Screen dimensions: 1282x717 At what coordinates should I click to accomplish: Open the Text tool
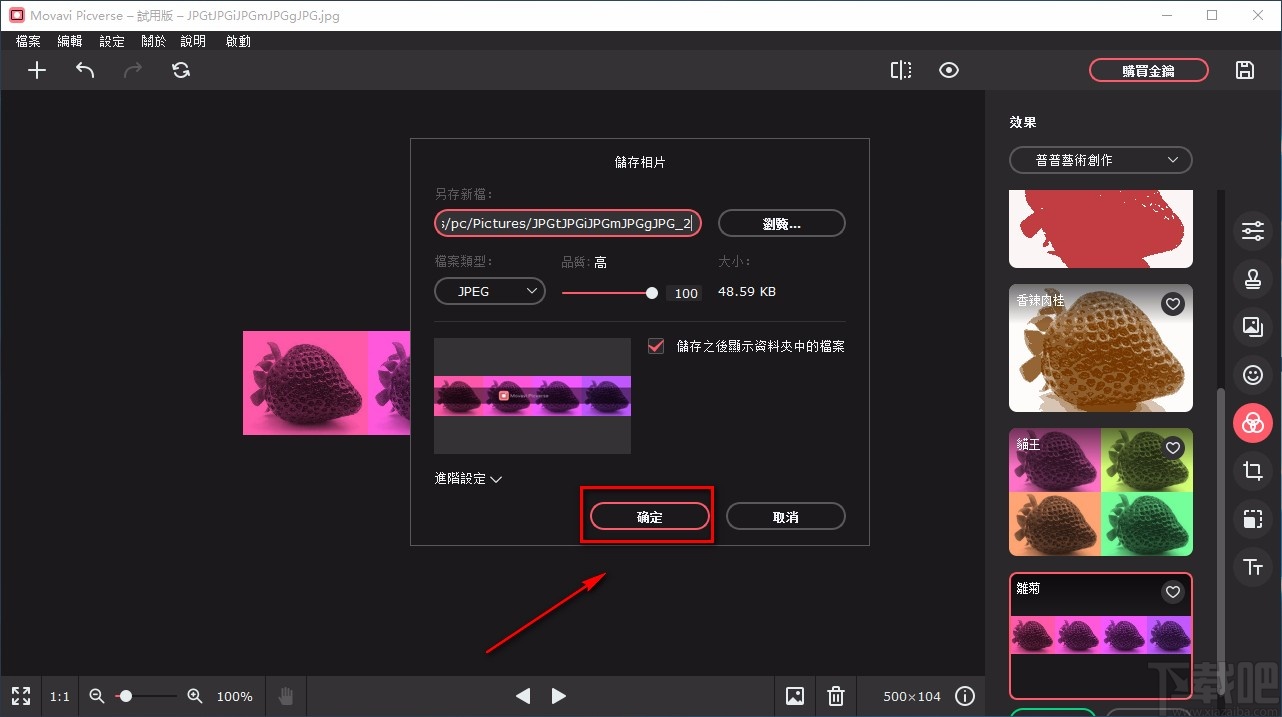point(1252,567)
